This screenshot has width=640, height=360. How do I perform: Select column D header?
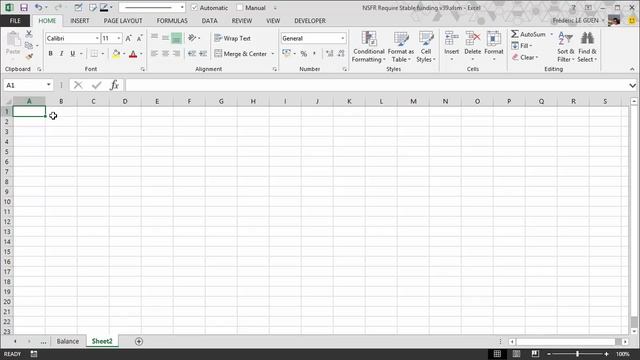click(x=125, y=101)
